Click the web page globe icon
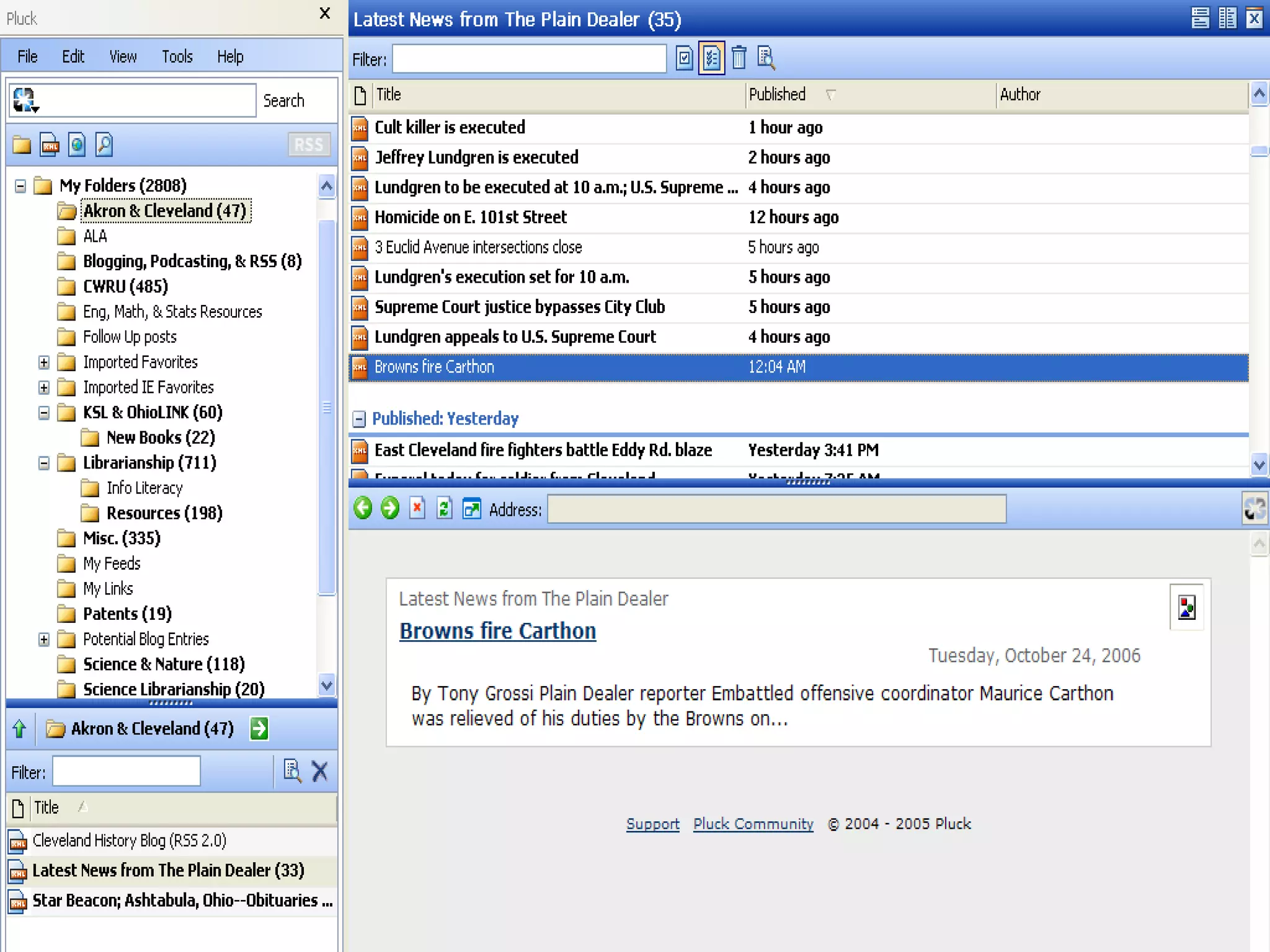 click(77, 145)
